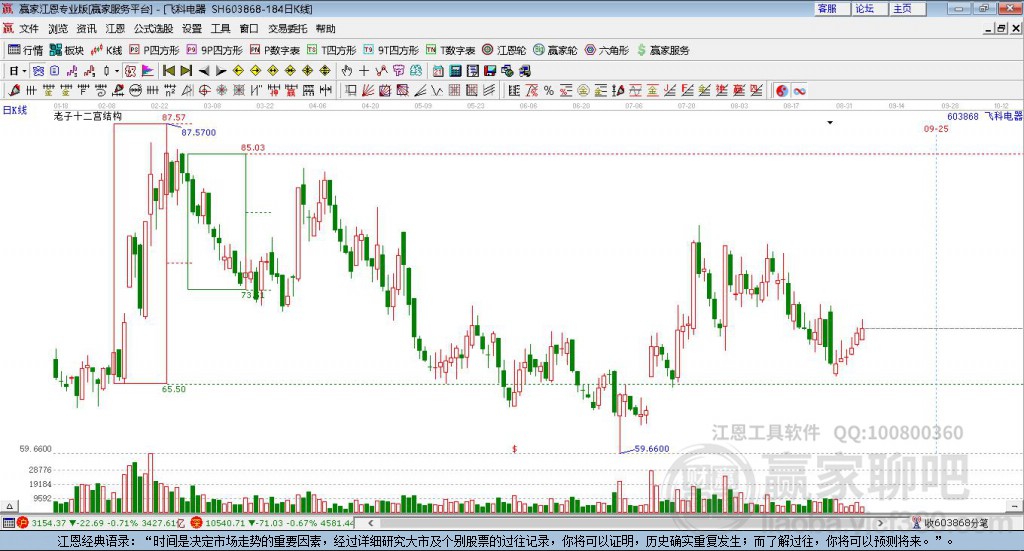Open the 六角形 hexagon tool
This screenshot has width=1024, height=551.
[607, 50]
